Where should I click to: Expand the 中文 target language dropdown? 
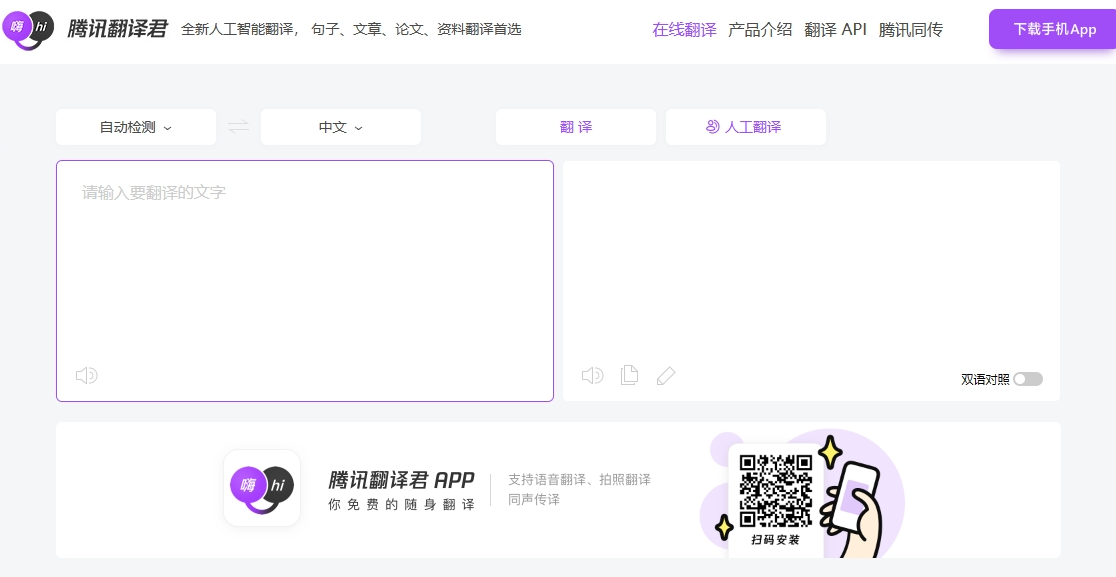click(x=340, y=127)
